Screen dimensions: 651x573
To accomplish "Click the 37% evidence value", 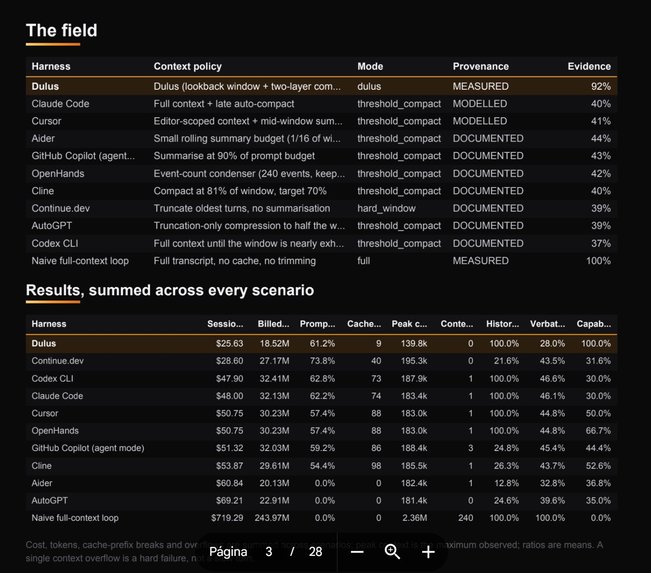I will pos(601,243).
